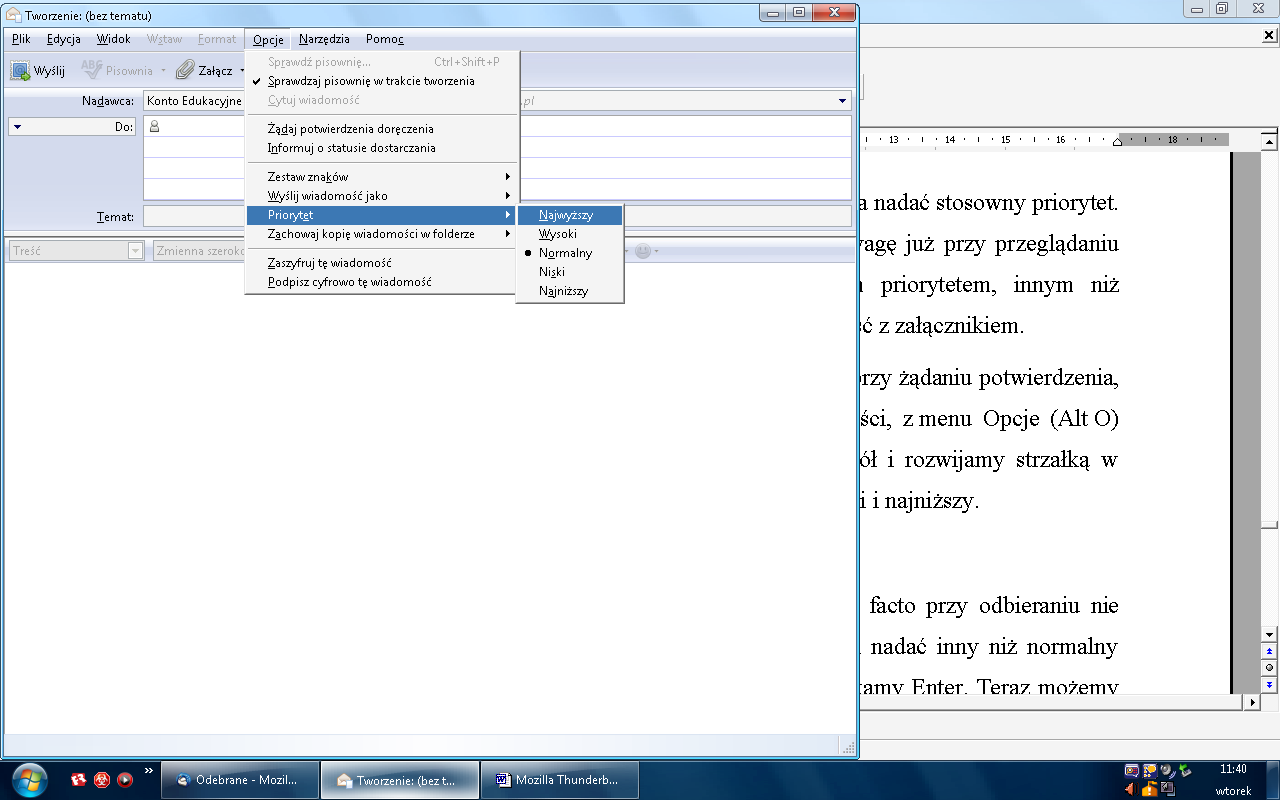Click Word's vertical scrollbar down arrow

1269,635
